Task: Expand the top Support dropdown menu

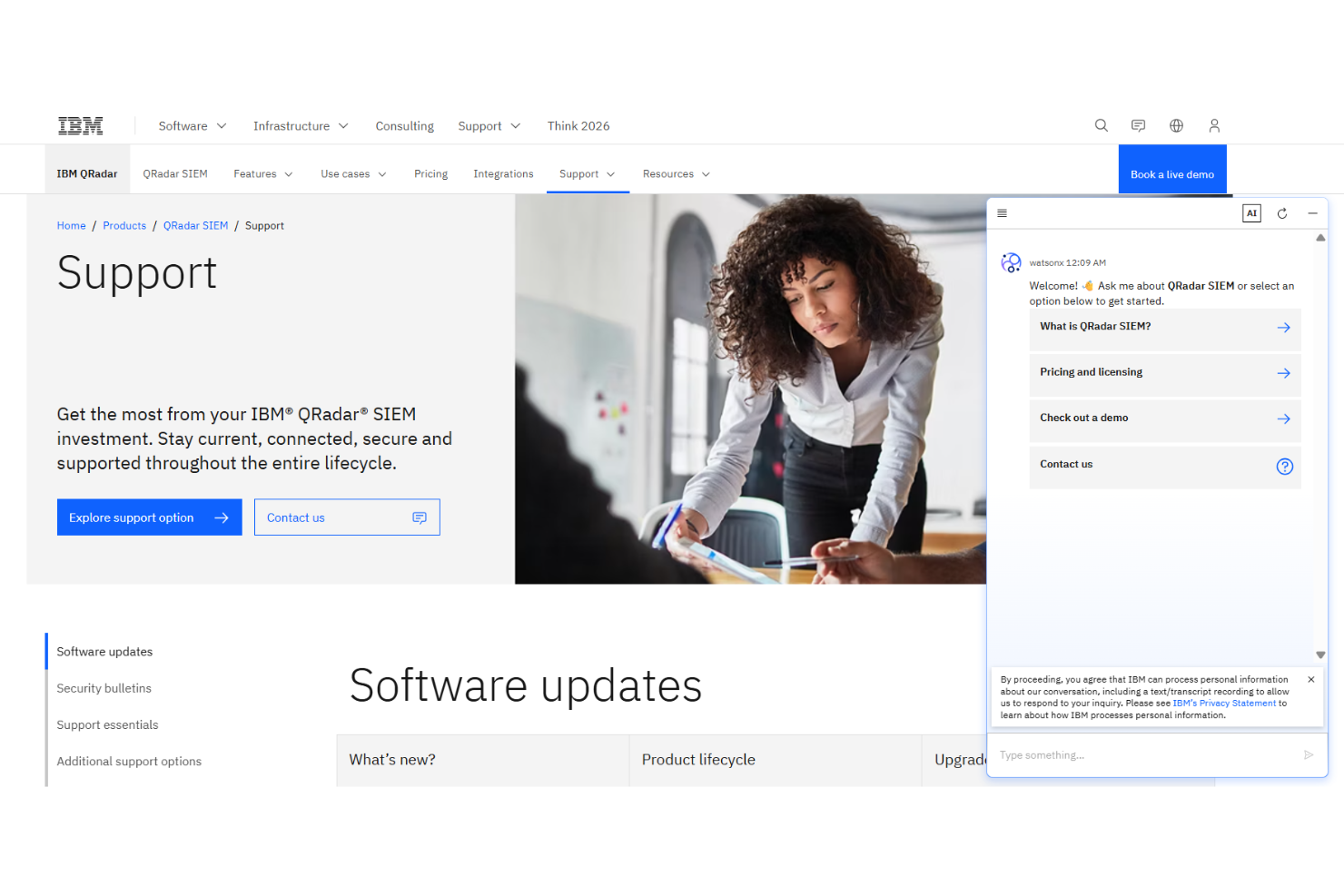Action: click(489, 126)
